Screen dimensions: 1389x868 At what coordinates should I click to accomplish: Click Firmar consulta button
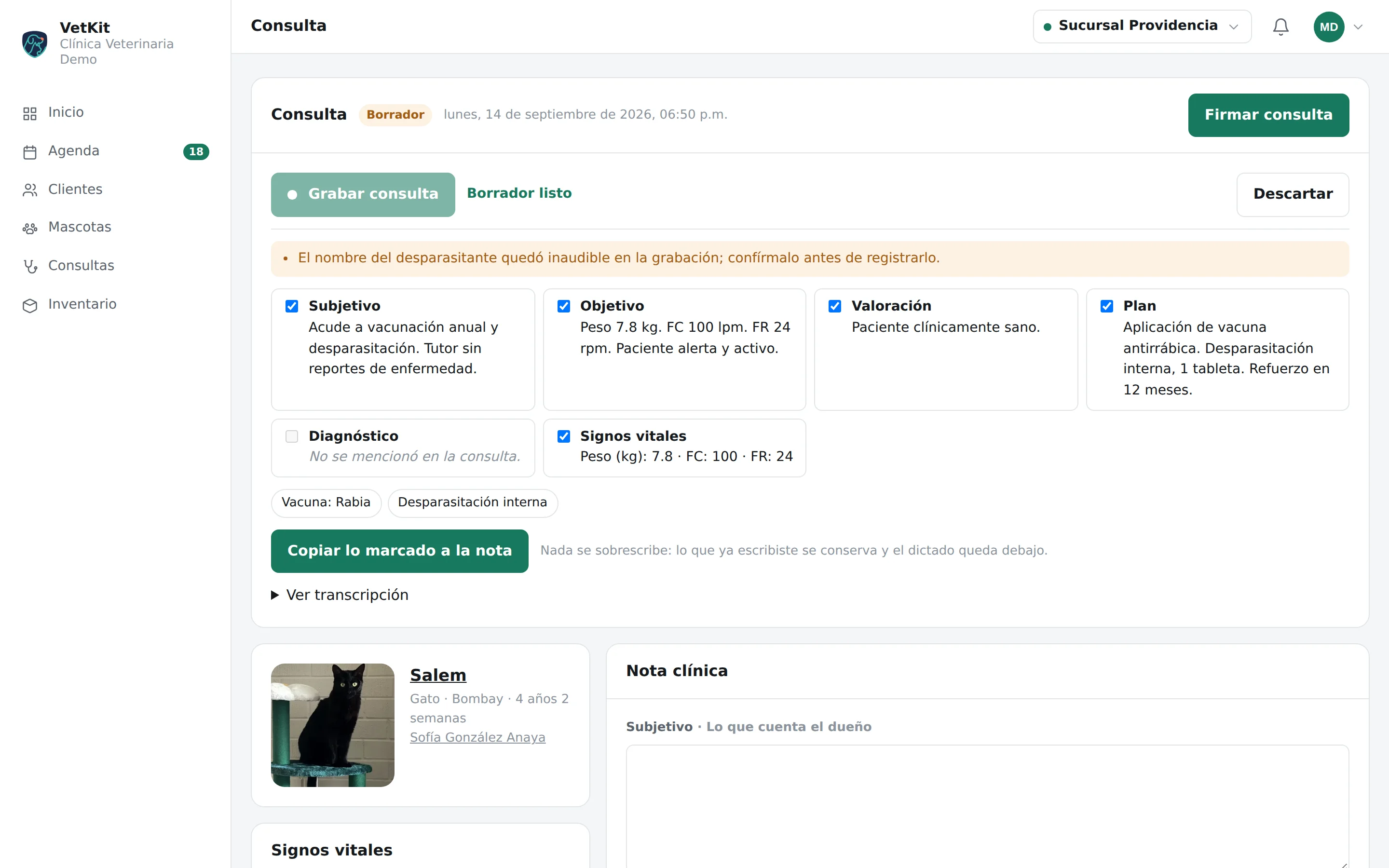[1268, 115]
